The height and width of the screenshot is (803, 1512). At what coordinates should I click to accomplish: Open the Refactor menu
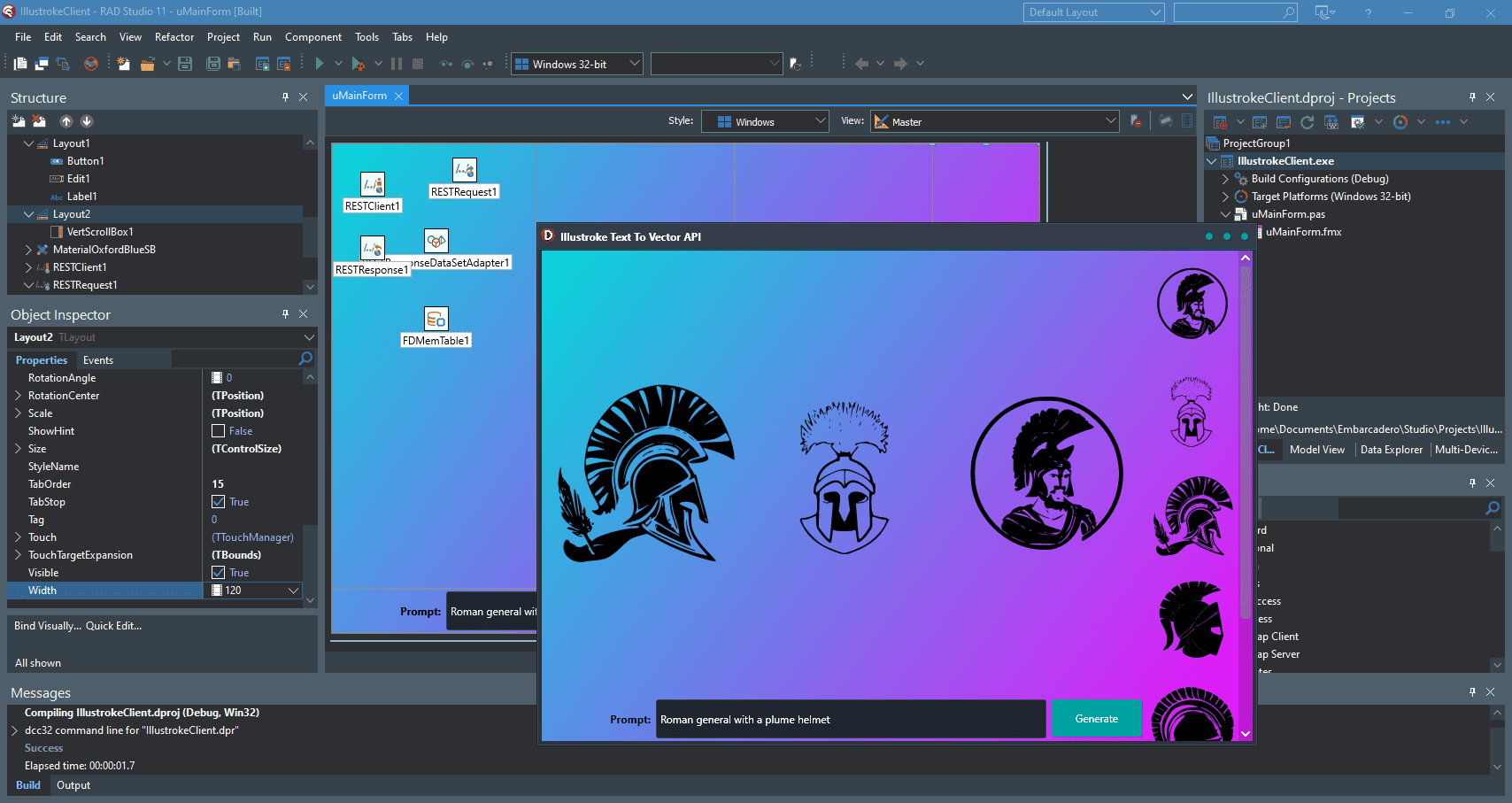pos(174,37)
